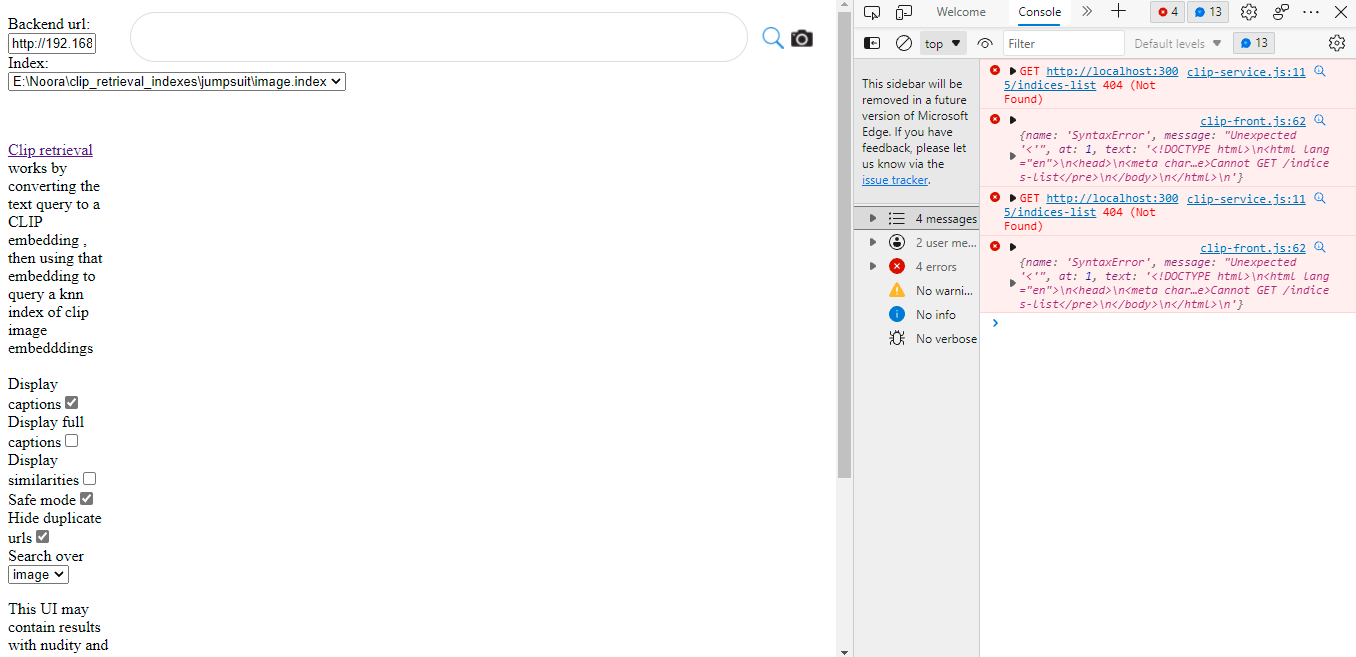The height and width of the screenshot is (657, 1356).
Task: Open the 'Clip retrieval' link
Action: (x=50, y=149)
